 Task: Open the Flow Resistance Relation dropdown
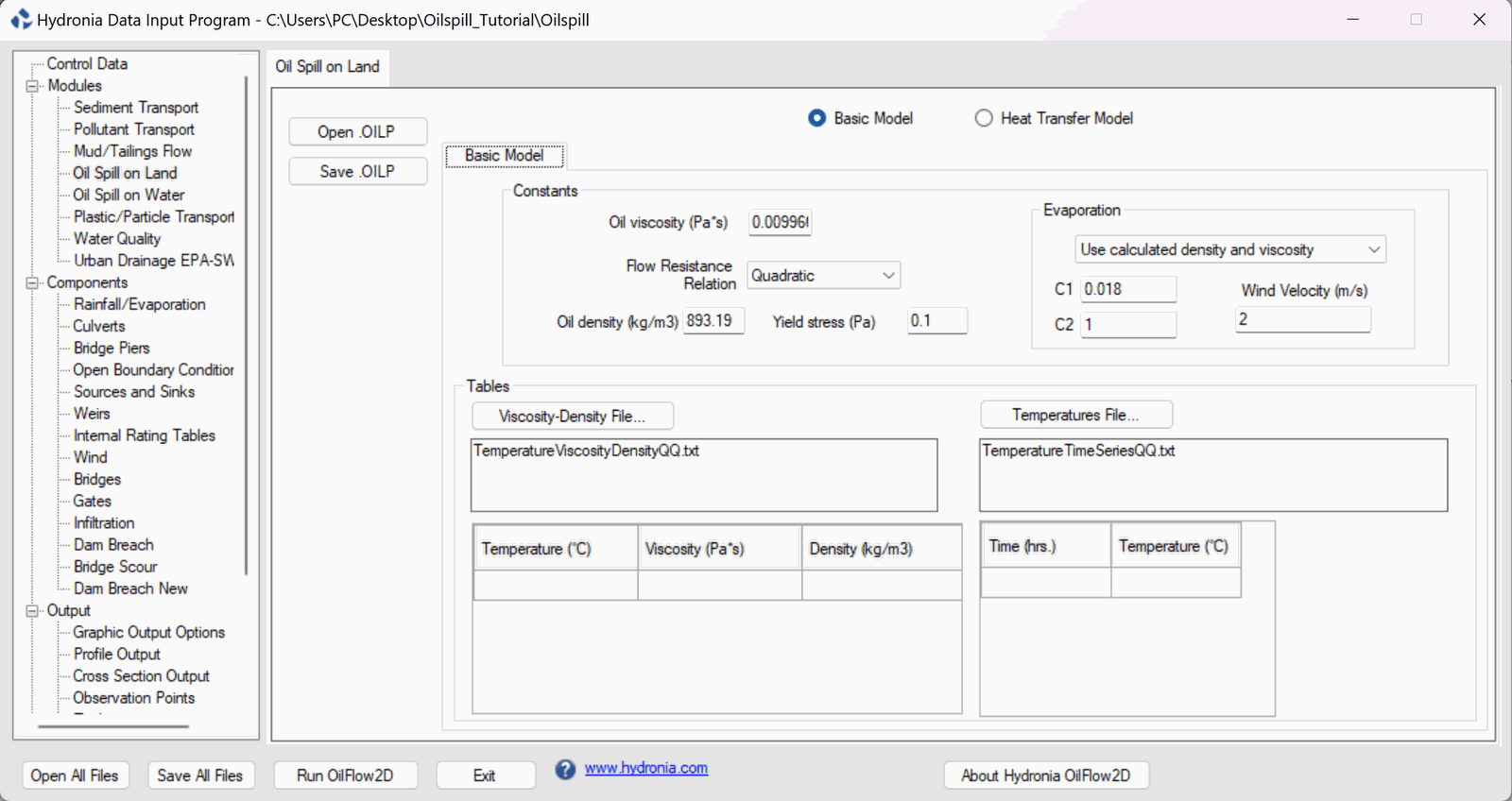[x=823, y=275]
